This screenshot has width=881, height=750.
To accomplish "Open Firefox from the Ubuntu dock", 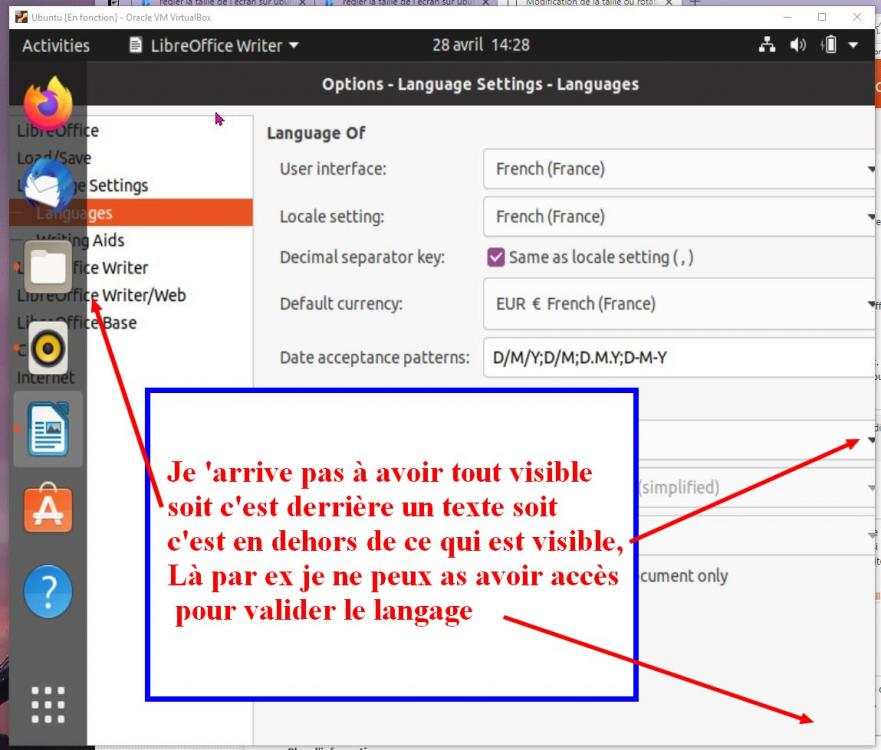I will coord(48,103).
